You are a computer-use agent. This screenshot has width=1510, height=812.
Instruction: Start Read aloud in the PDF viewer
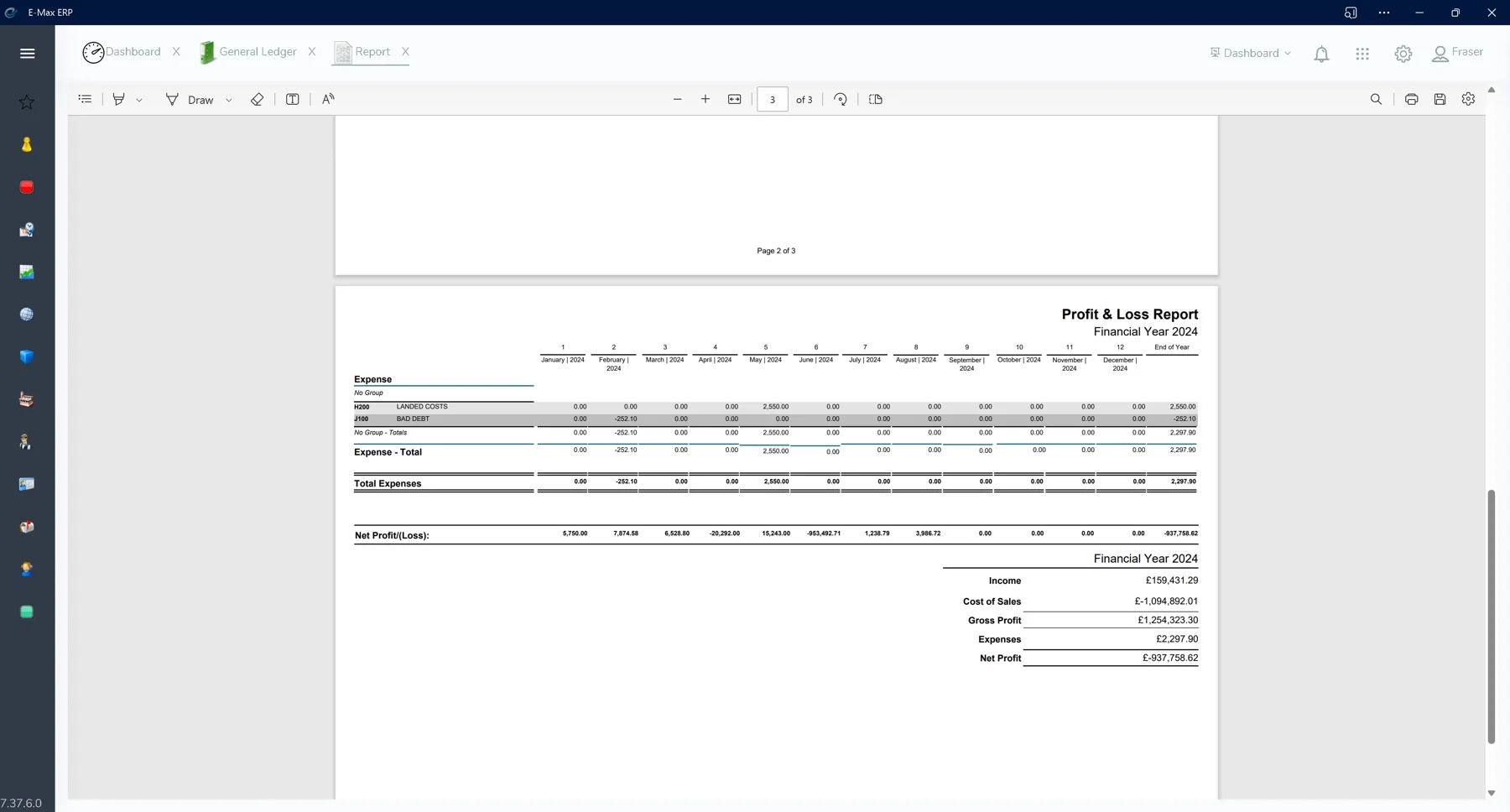tap(328, 99)
